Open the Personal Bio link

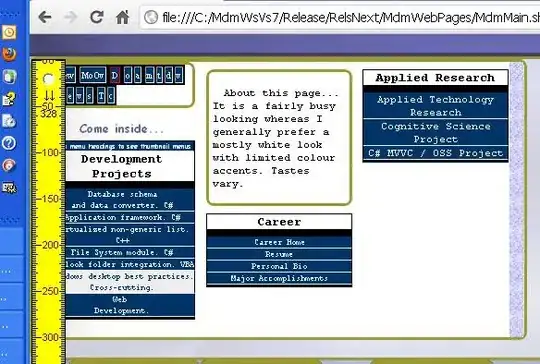(279, 266)
